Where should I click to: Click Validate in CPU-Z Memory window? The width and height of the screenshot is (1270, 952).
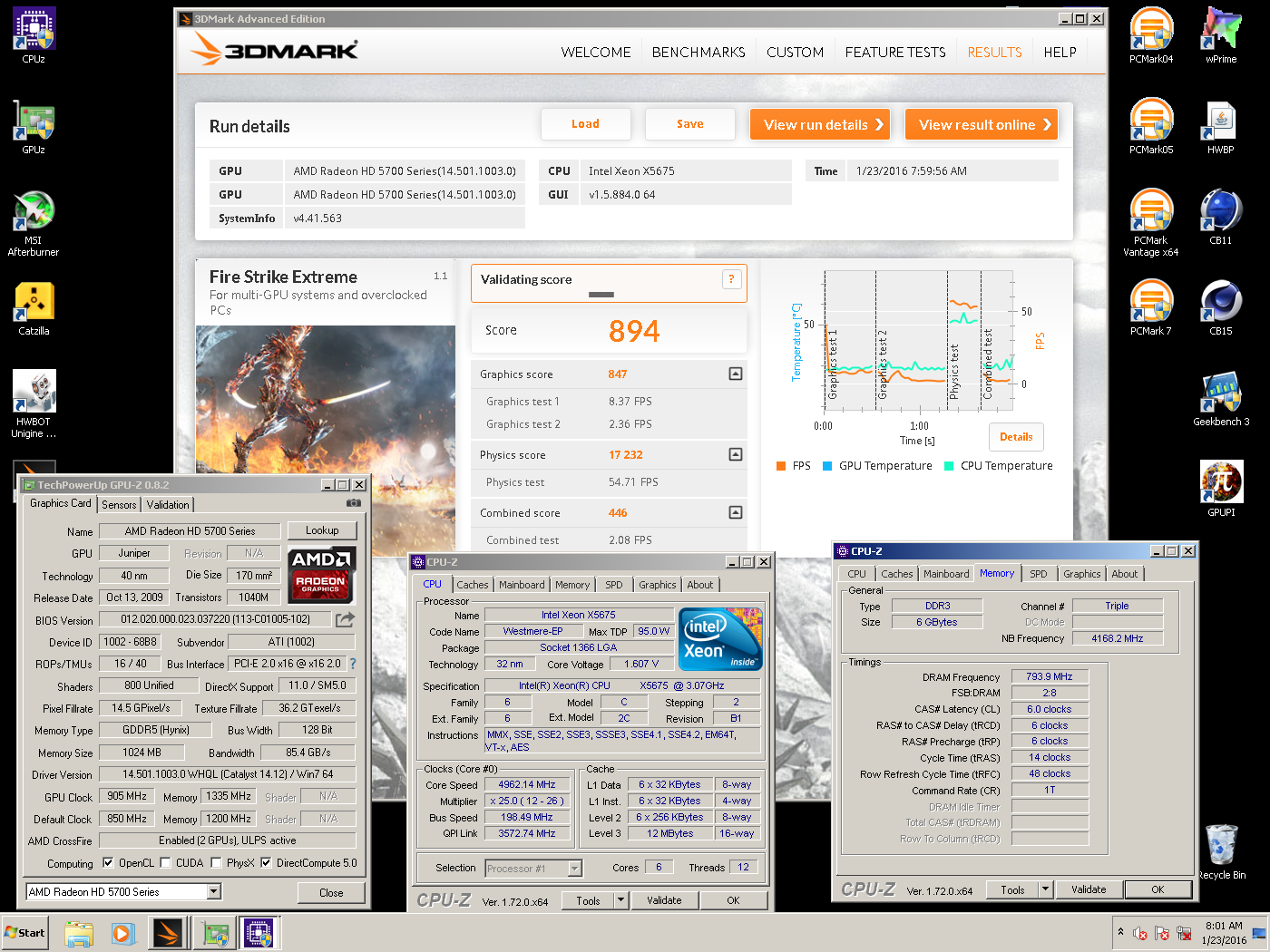click(1089, 889)
